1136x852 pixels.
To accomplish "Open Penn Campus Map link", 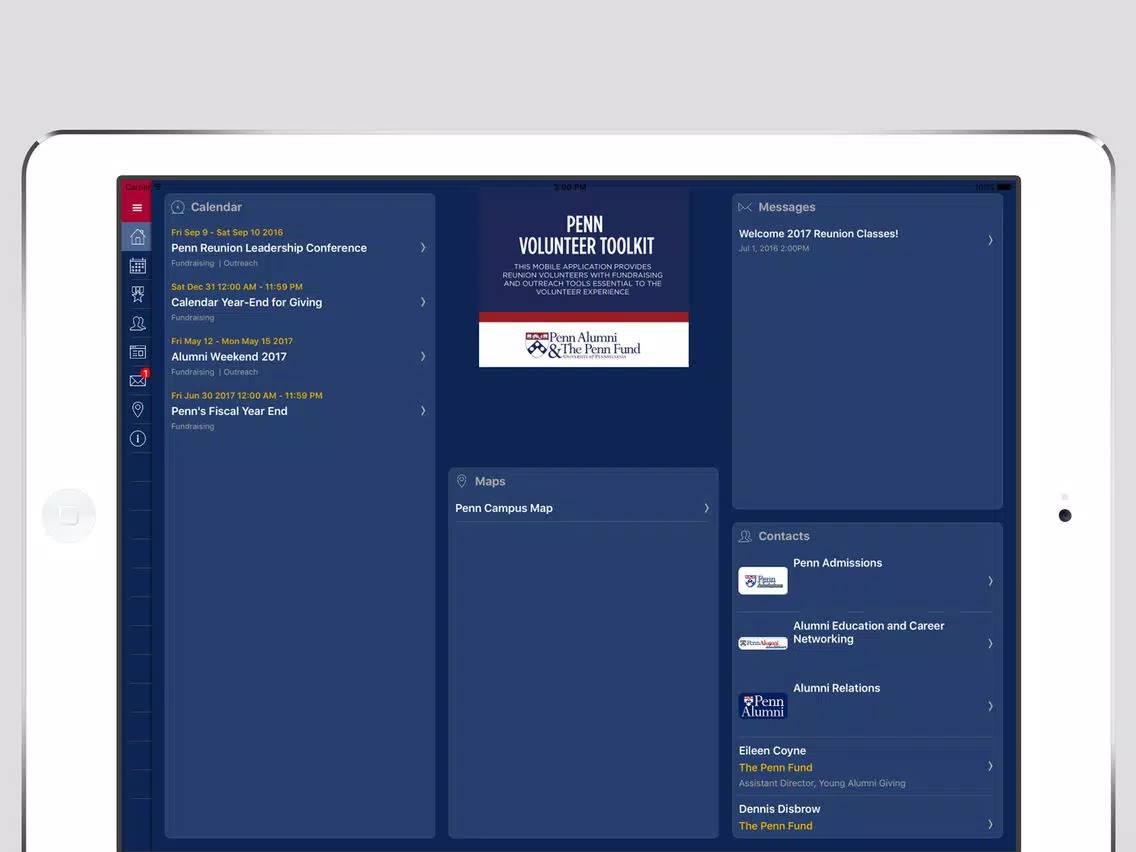I will [x=504, y=508].
